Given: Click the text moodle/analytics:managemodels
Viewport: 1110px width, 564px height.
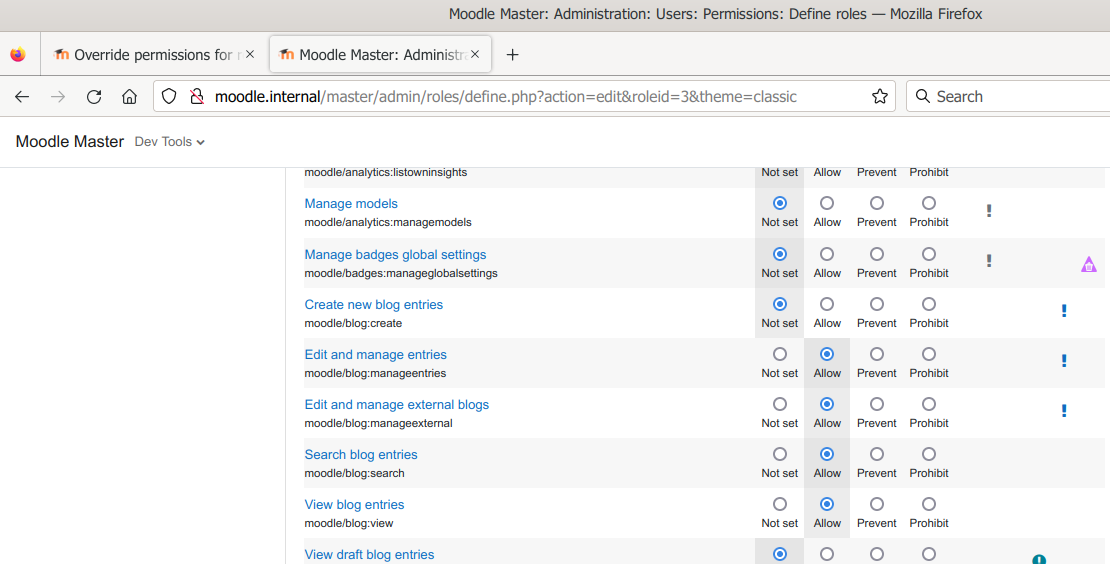Looking at the screenshot, I should [388, 222].
